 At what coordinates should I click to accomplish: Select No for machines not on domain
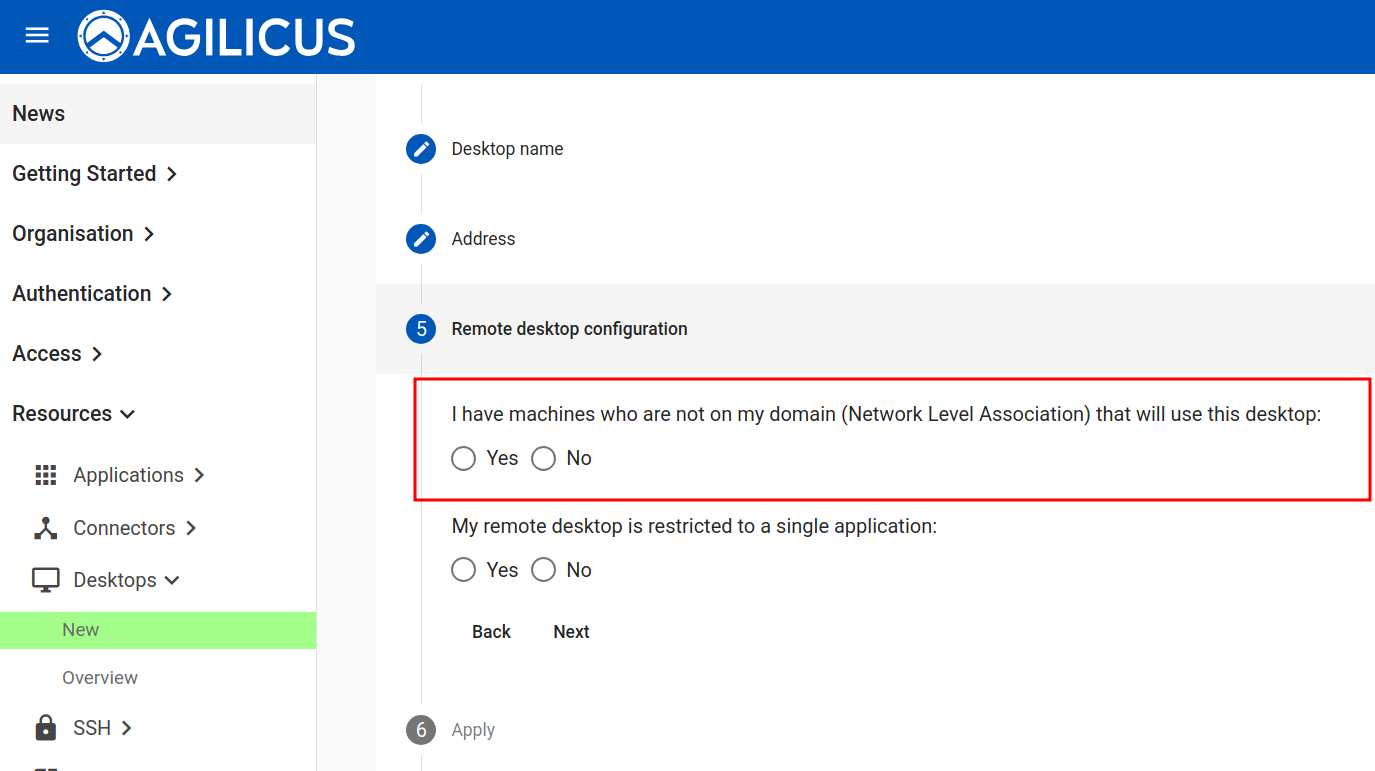click(x=543, y=458)
